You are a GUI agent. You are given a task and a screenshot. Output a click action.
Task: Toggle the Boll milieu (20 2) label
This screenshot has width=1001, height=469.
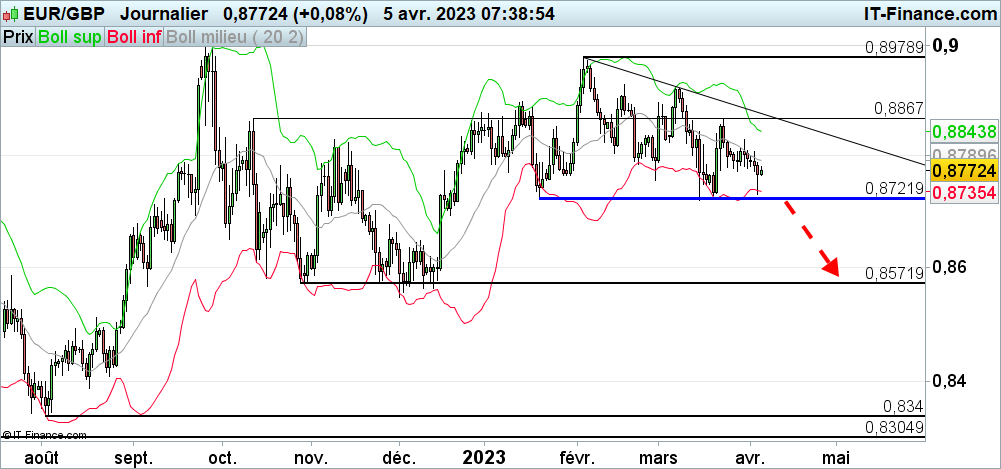(x=235, y=37)
